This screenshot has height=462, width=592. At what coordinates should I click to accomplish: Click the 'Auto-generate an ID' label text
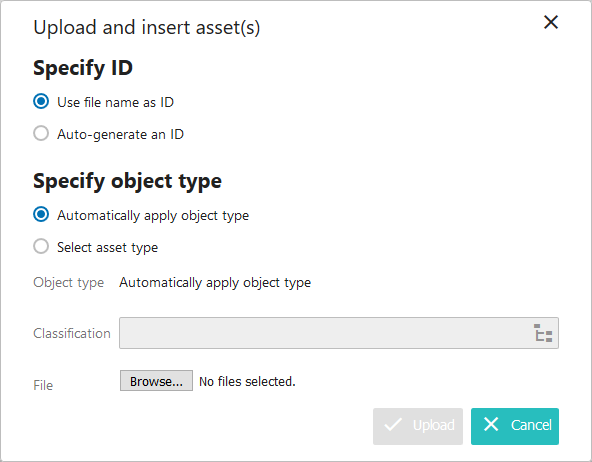pyautogui.click(x=120, y=134)
